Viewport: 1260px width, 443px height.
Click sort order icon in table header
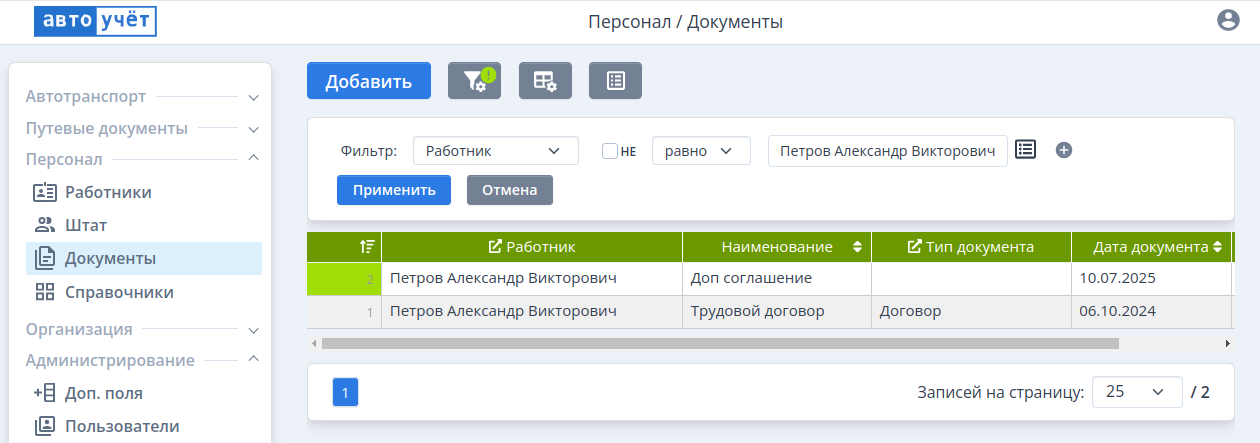[367, 247]
